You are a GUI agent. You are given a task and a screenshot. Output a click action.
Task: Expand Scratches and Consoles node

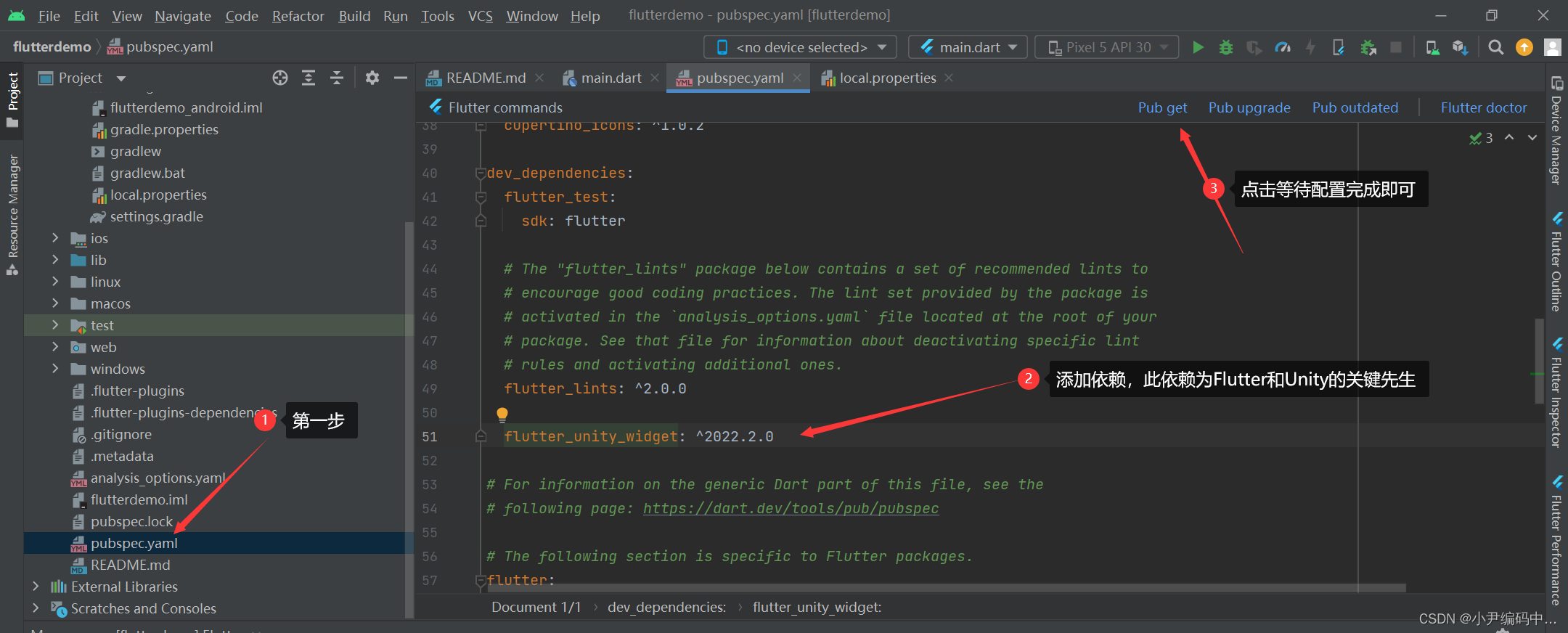point(36,608)
